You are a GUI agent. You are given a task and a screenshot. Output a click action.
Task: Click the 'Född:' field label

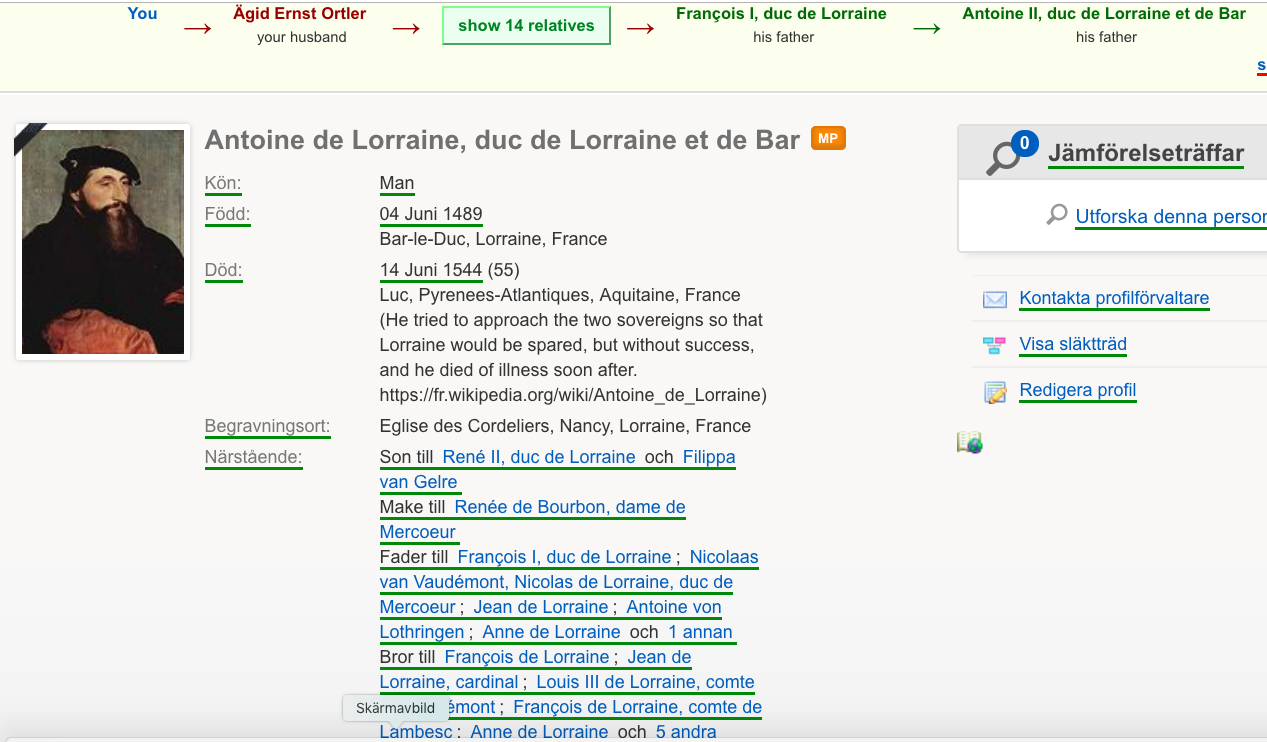coord(227,214)
